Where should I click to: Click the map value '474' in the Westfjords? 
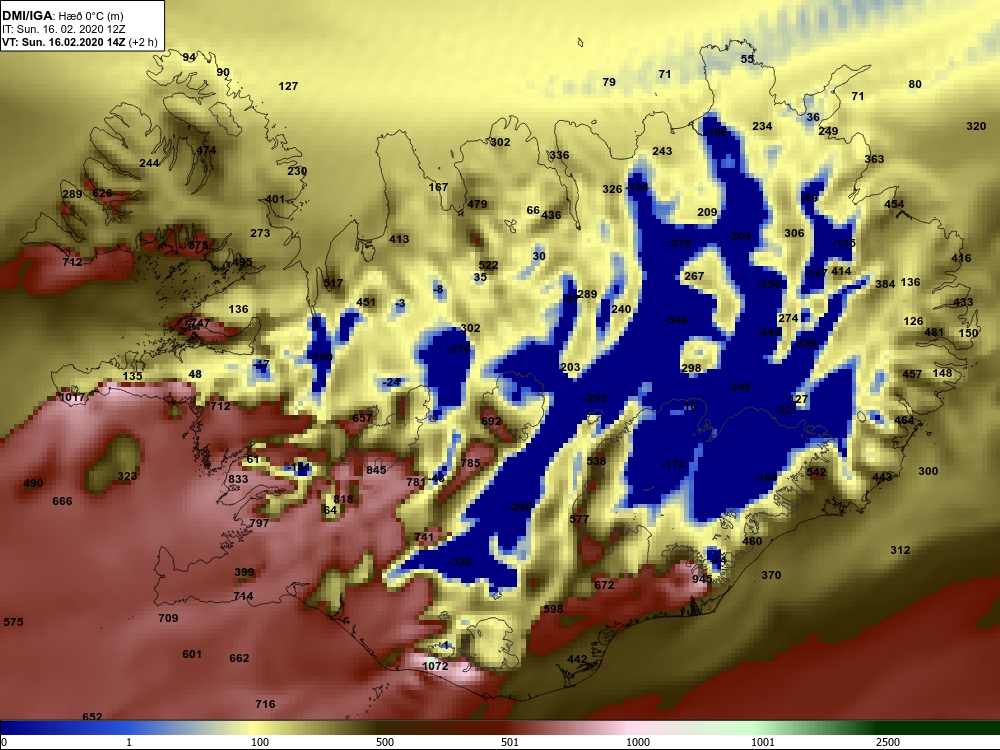click(x=206, y=151)
